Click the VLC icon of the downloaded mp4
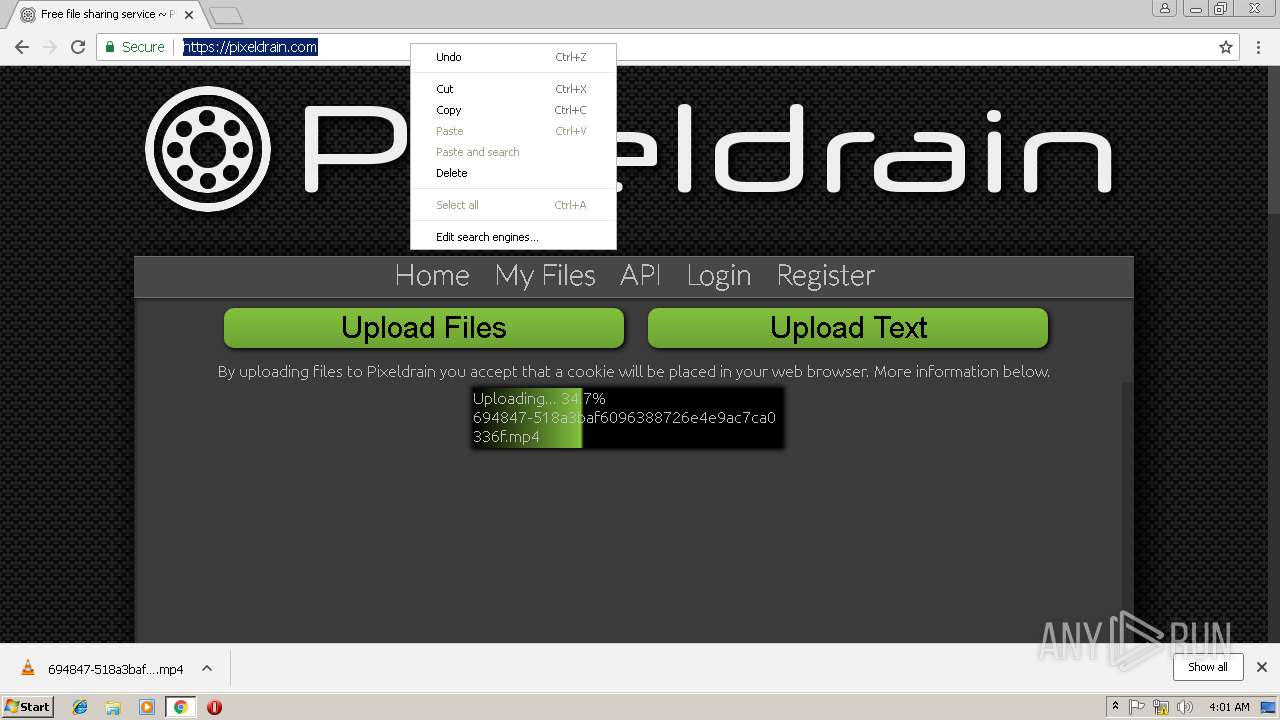The height and width of the screenshot is (720, 1280). 28,668
